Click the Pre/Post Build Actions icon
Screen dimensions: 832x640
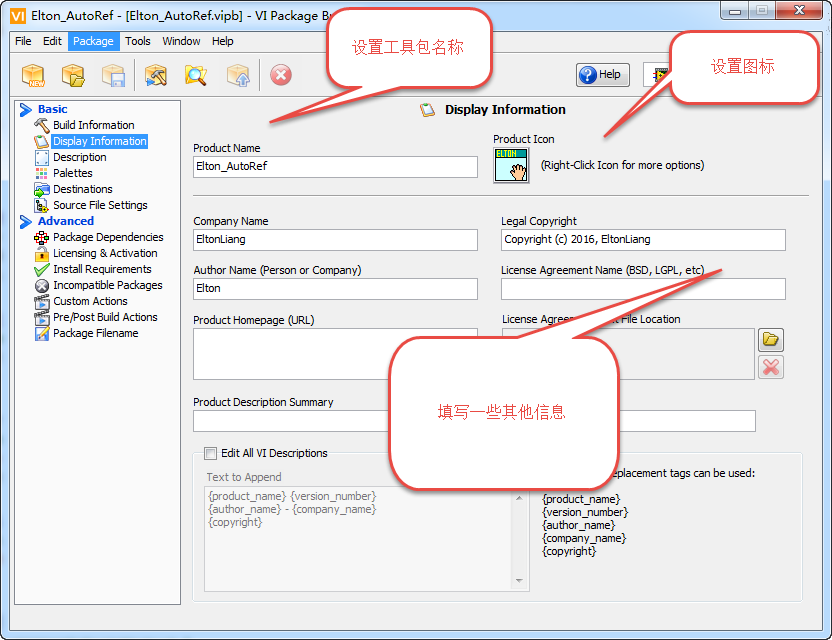click(x=41, y=317)
